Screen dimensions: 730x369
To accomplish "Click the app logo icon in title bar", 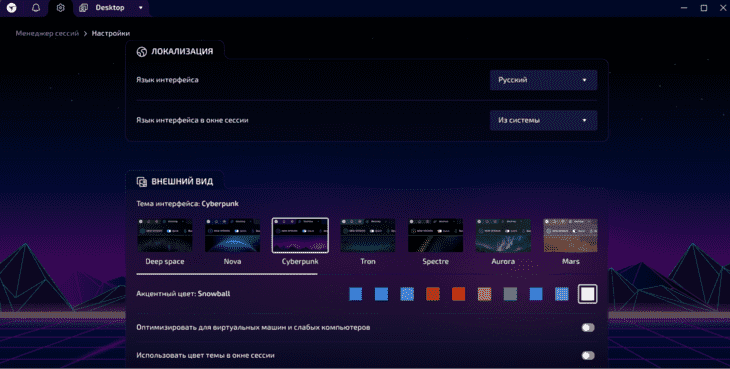I will pos(12,8).
